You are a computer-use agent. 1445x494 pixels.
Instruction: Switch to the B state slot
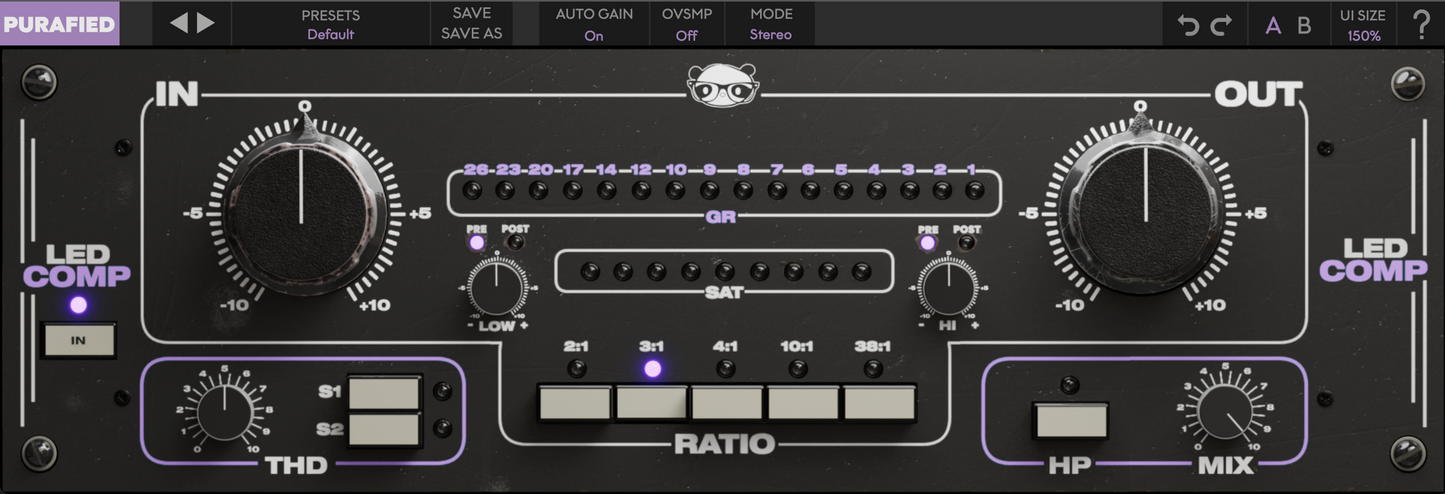(x=1304, y=25)
